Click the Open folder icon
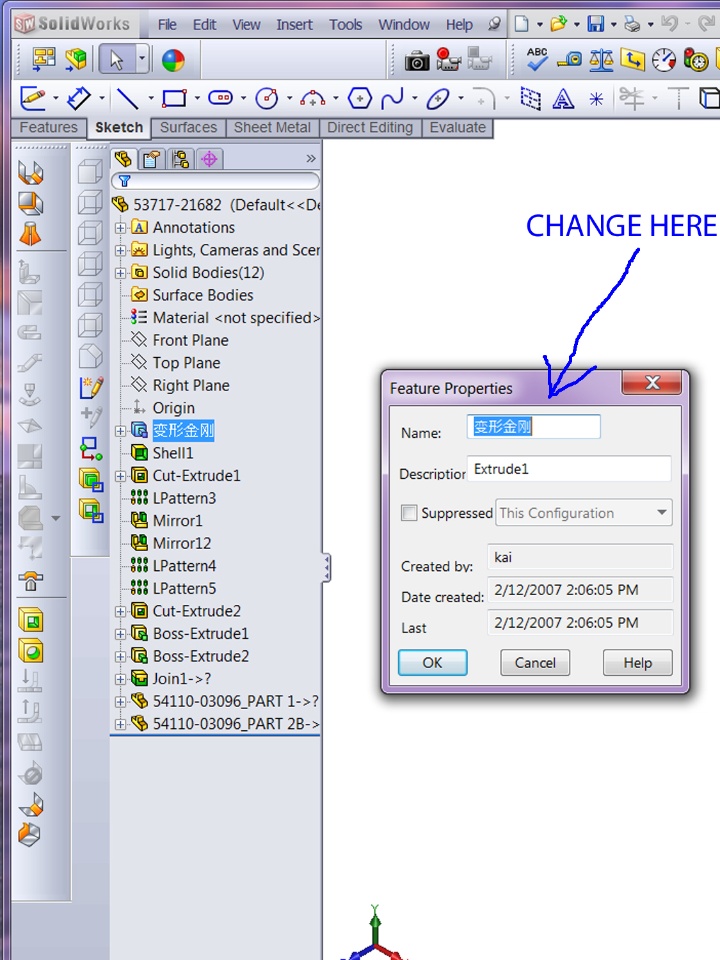This screenshot has height=960, width=720. tap(558, 24)
